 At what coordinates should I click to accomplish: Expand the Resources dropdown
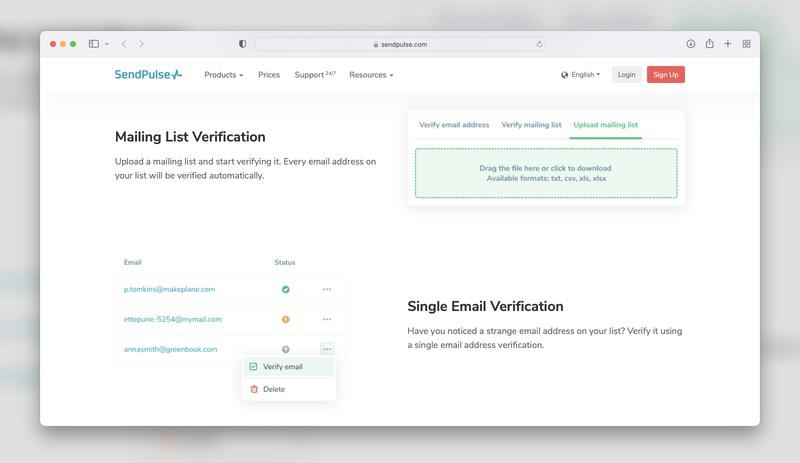coord(371,75)
